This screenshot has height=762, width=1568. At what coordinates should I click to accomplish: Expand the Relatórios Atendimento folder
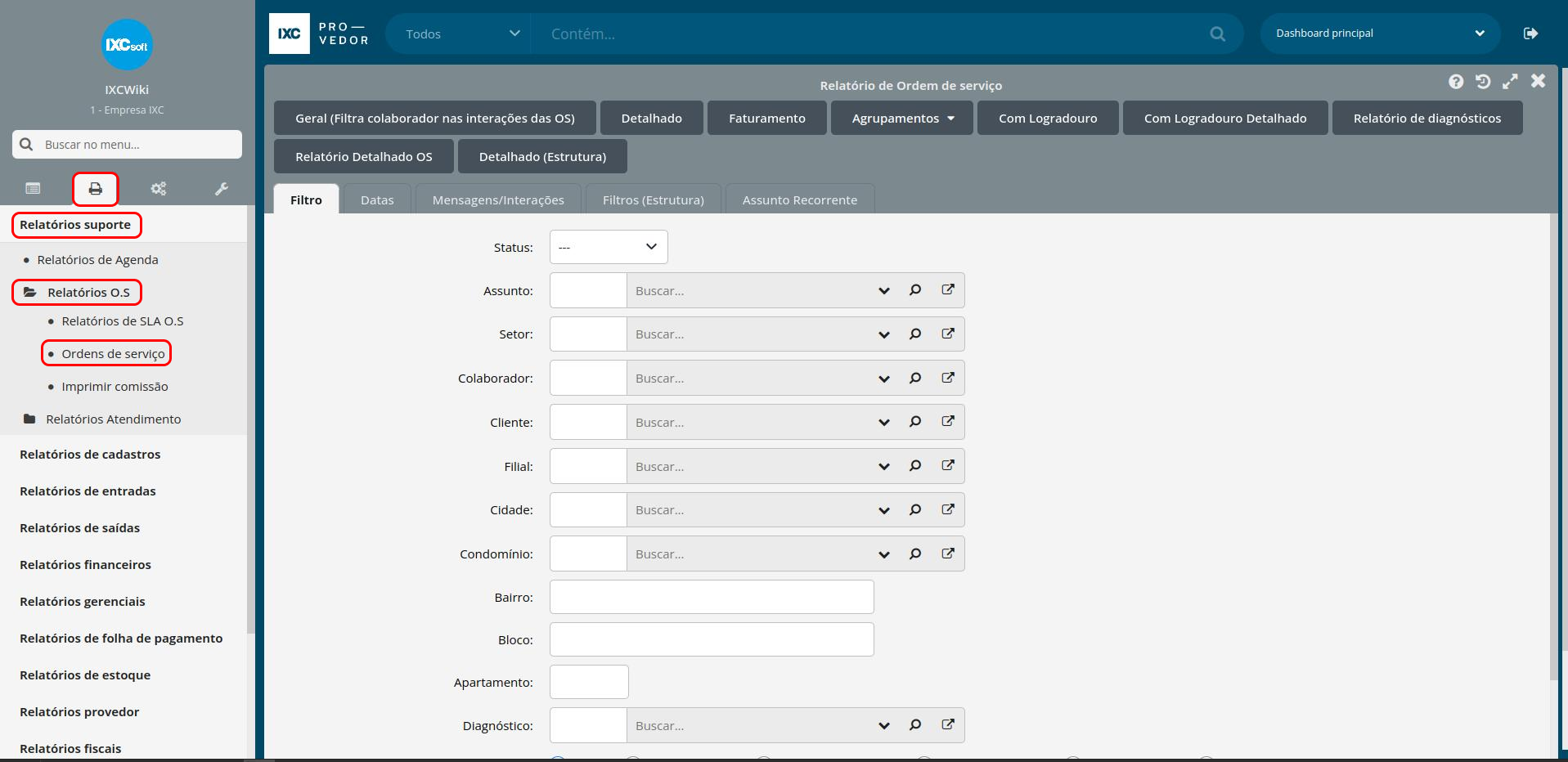click(102, 419)
